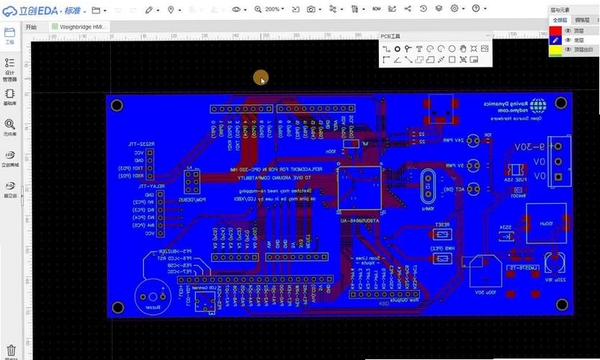This screenshot has width=600, height=360.
Task: Click the yellow silkscreen layer color swatch
Action: (555, 50)
